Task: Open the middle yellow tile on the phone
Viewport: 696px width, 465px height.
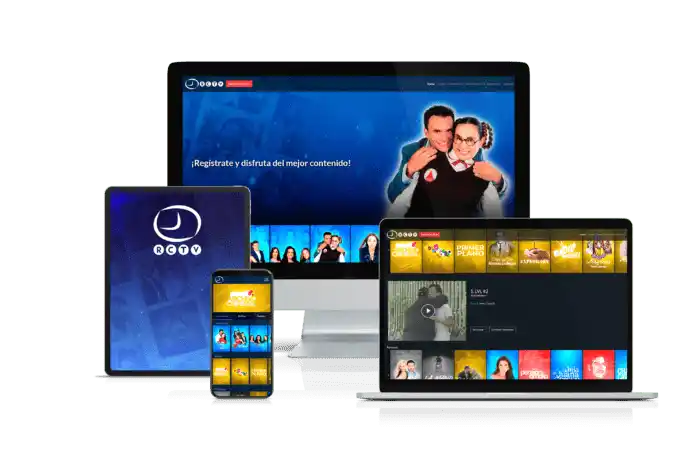Action: (x=240, y=371)
